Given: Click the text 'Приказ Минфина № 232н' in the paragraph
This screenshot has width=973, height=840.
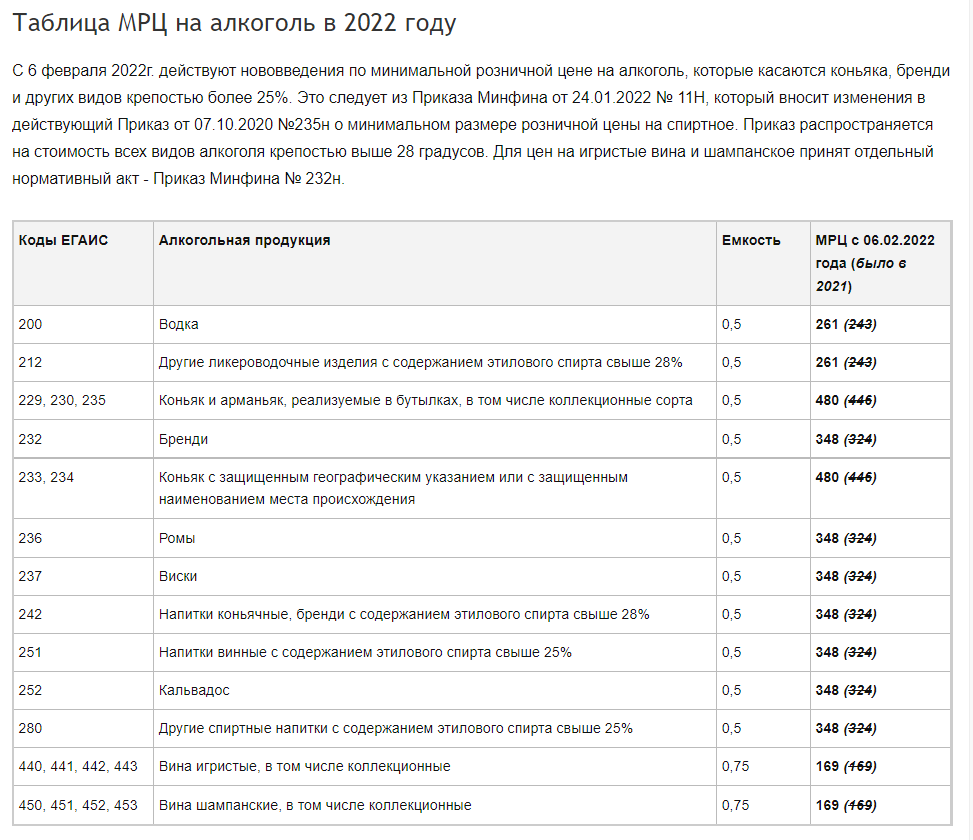Looking at the screenshot, I should tap(248, 179).
